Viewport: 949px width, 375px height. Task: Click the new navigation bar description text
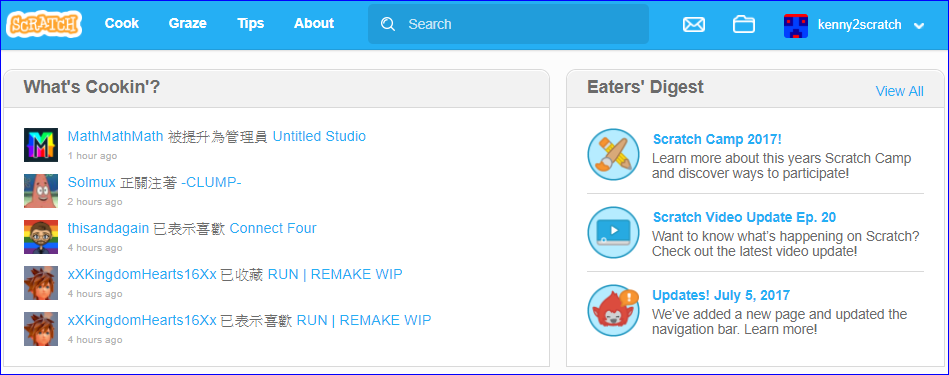click(780, 322)
